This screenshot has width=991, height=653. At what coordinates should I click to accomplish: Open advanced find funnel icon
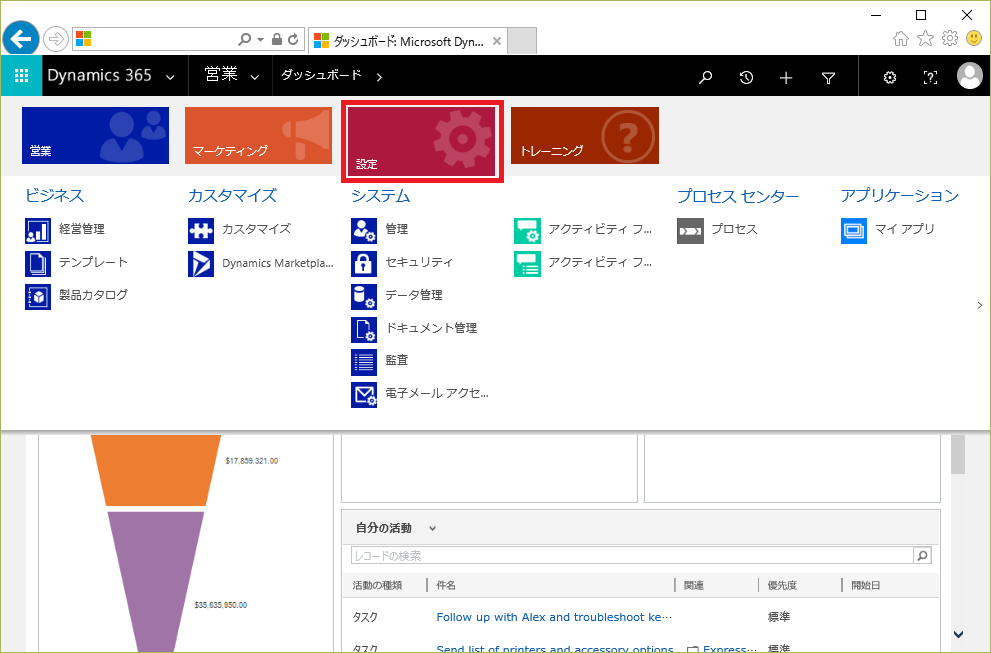pos(829,78)
